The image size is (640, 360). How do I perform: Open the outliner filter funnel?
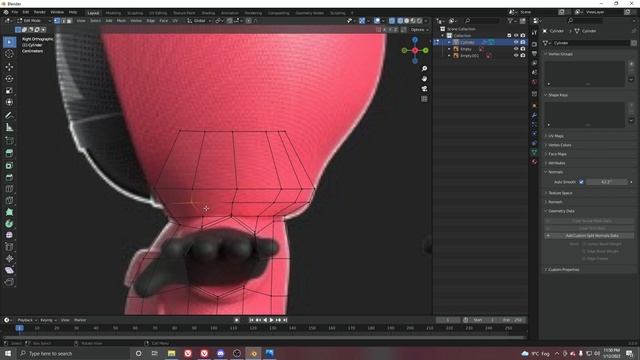coord(510,21)
